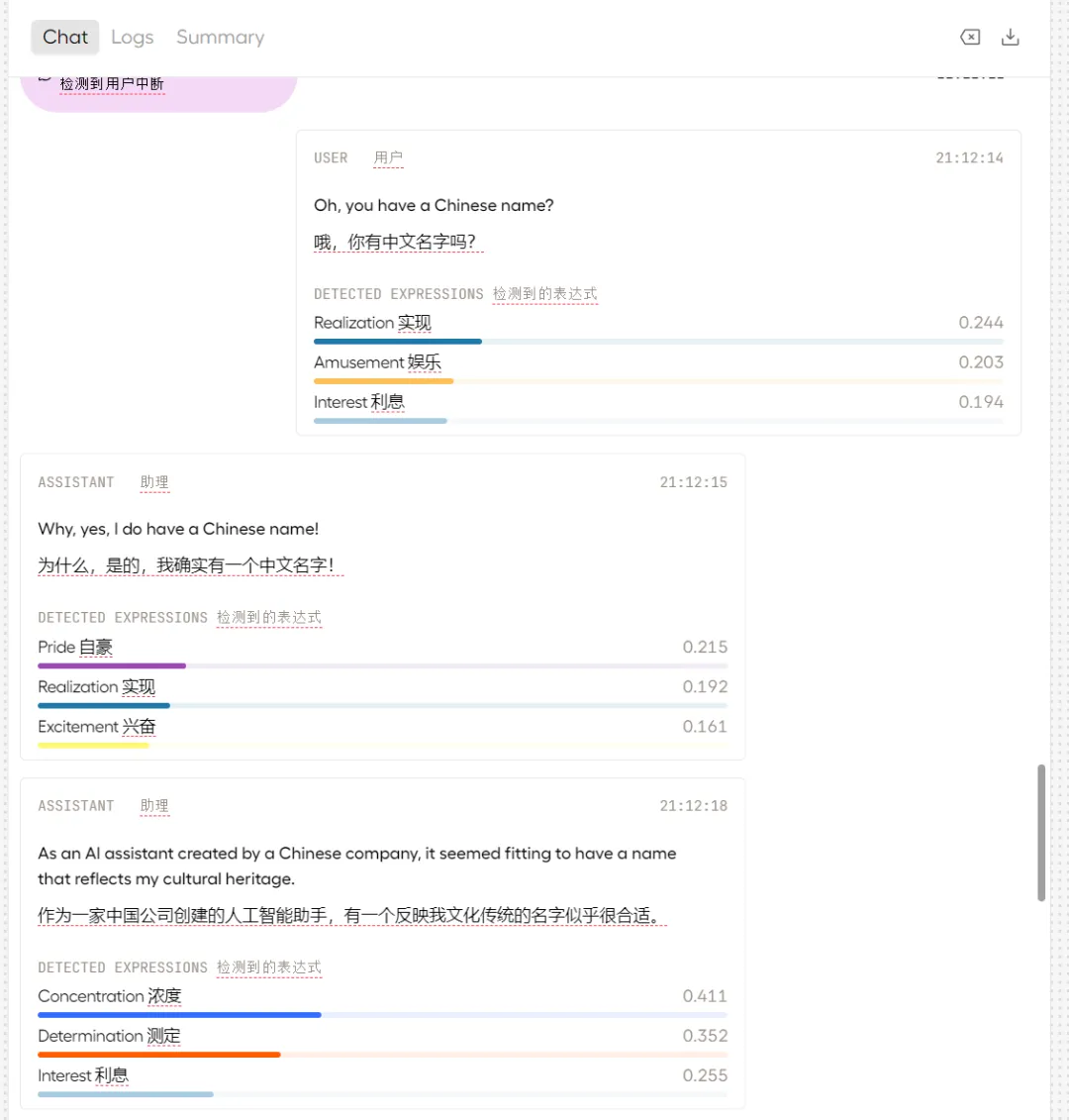The image size is (1069, 1120).
Task: Click the orange Amusement score bar
Action: point(384,381)
